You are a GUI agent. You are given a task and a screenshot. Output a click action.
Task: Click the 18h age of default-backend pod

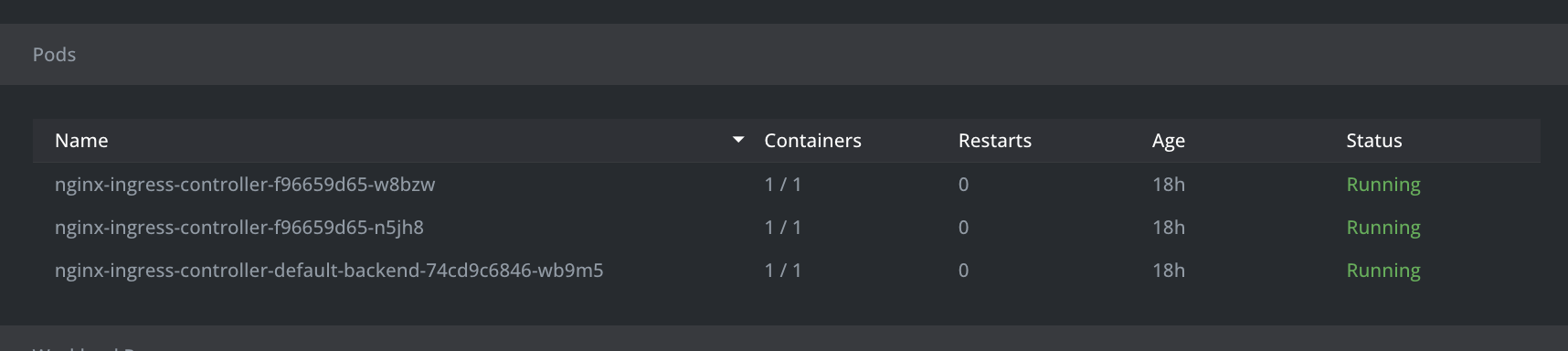pyautogui.click(x=1169, y=271)
